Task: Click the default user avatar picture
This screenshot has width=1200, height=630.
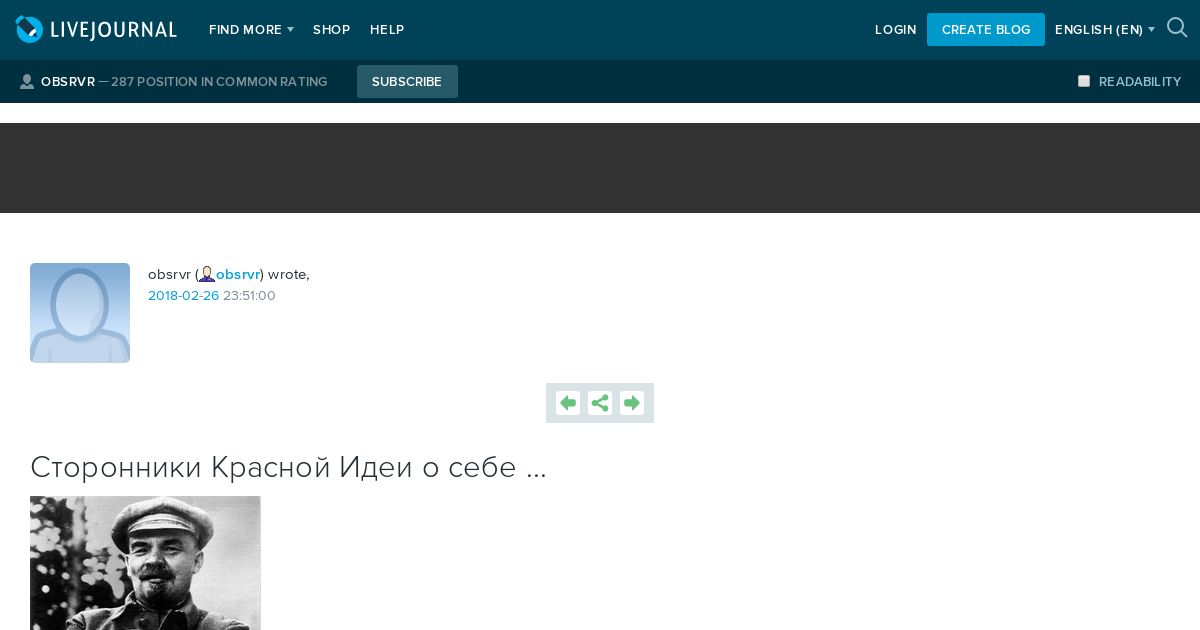Action: pyautogui.click(x=80, y=313)
